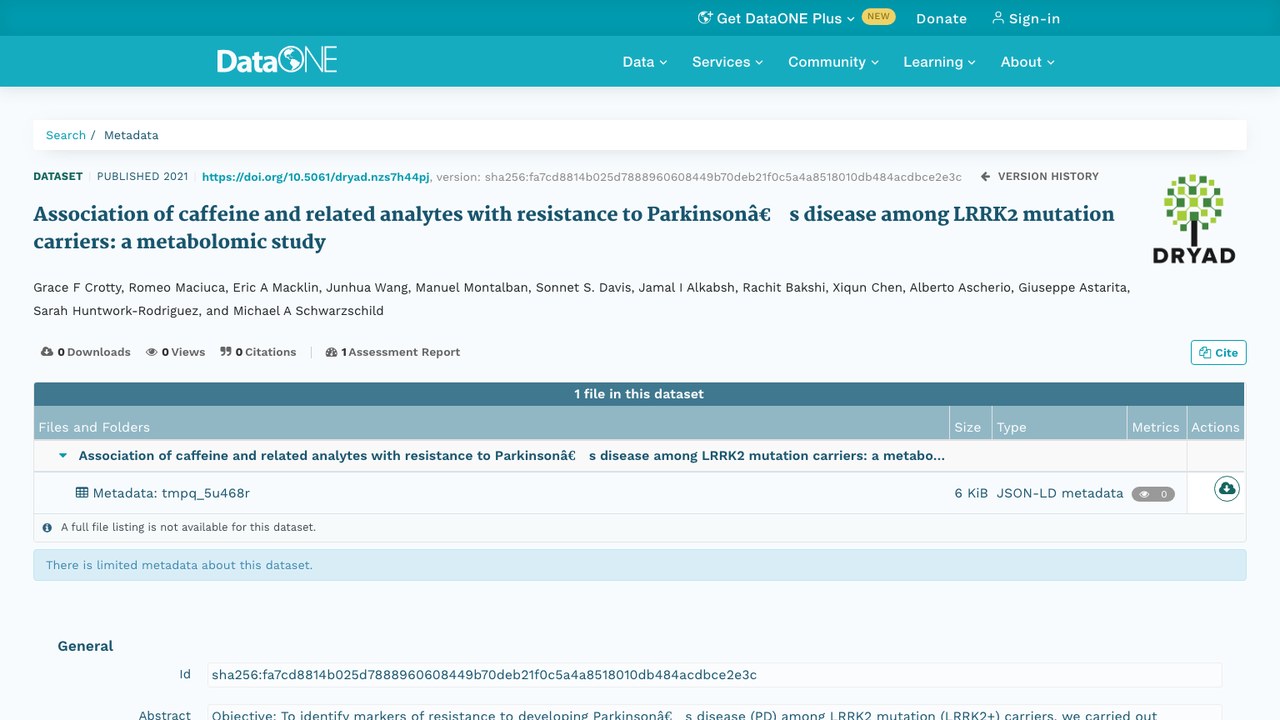
Task: Open Version History arrow link
Action: tap(1040, 176)
